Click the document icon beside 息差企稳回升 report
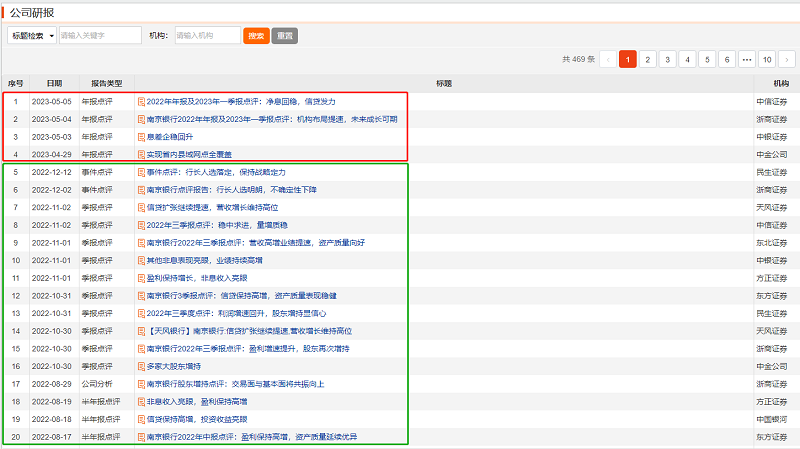Image resolution: width=800 pixels, height=449 pixels. [x=141, y=137]
